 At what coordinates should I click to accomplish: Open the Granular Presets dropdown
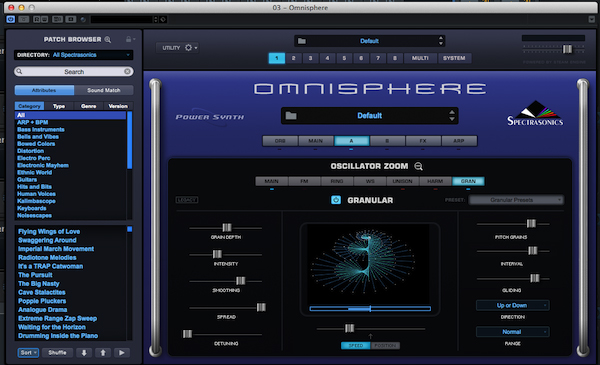point(516,200)
